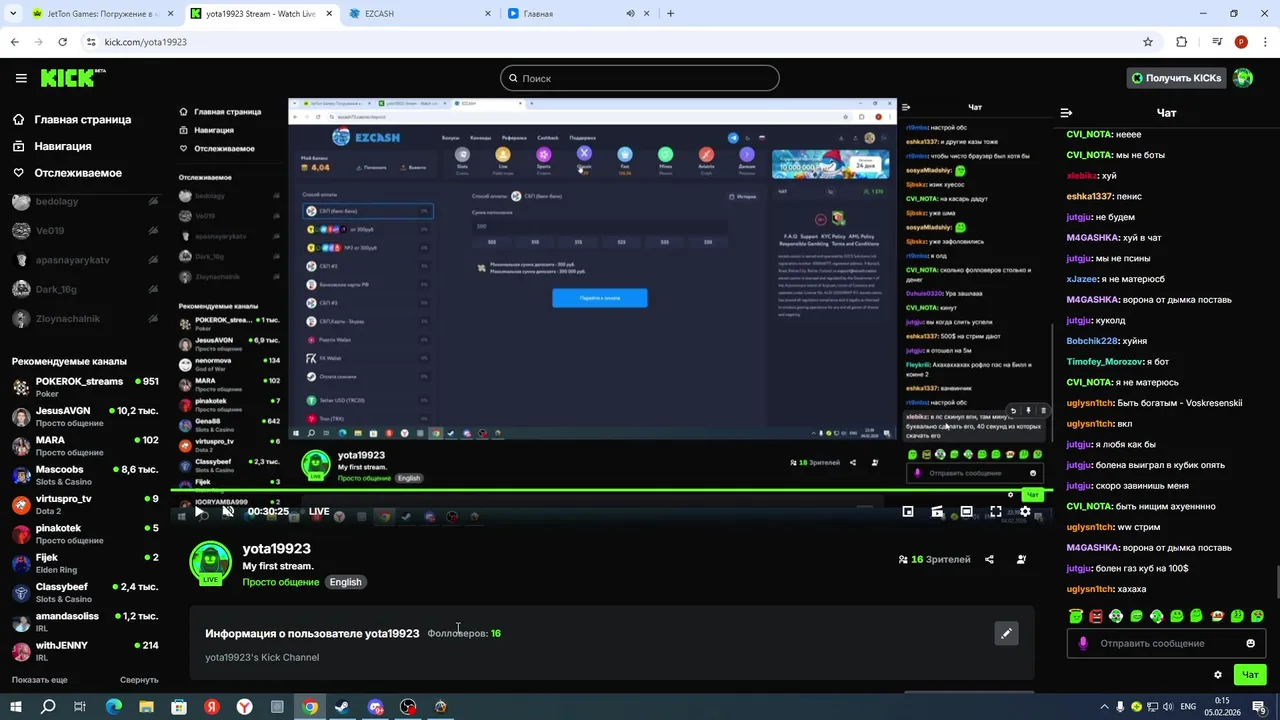The height and width of the screenshot is (720, 1280).
Task: Open JesusAVGN recommended channel
Action: tap(85, 416)
